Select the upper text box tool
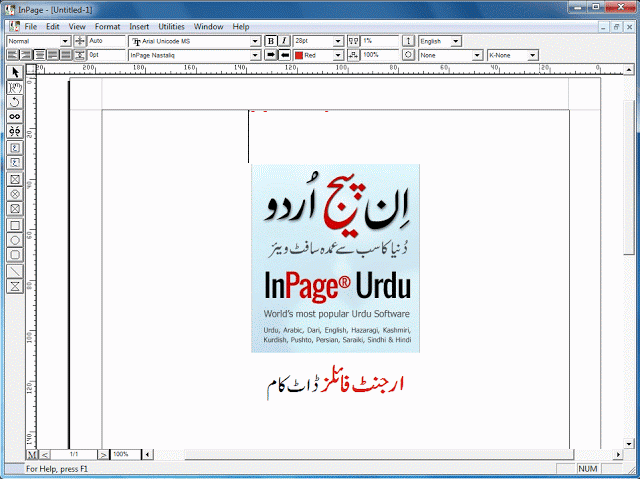Viewport: 640px width, 479px height. (x=15, y=148)
